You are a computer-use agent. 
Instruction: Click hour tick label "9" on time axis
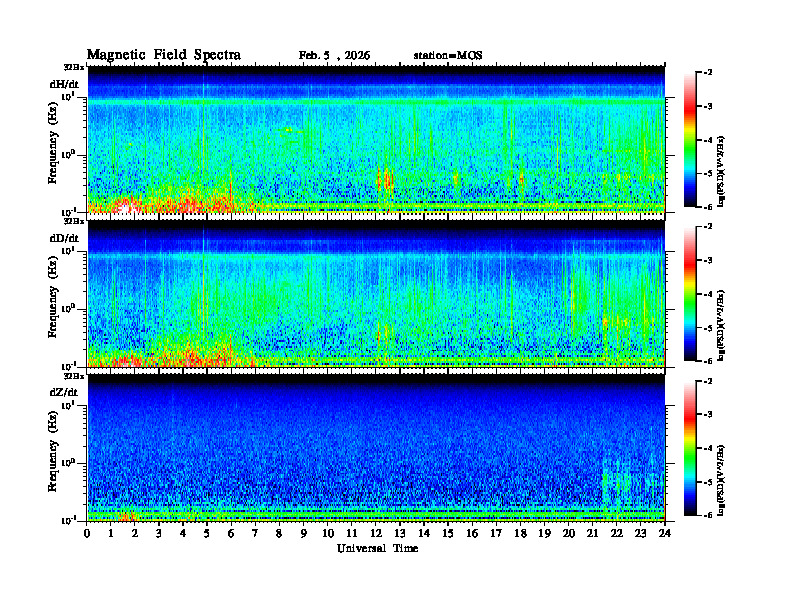pos(304,533)
